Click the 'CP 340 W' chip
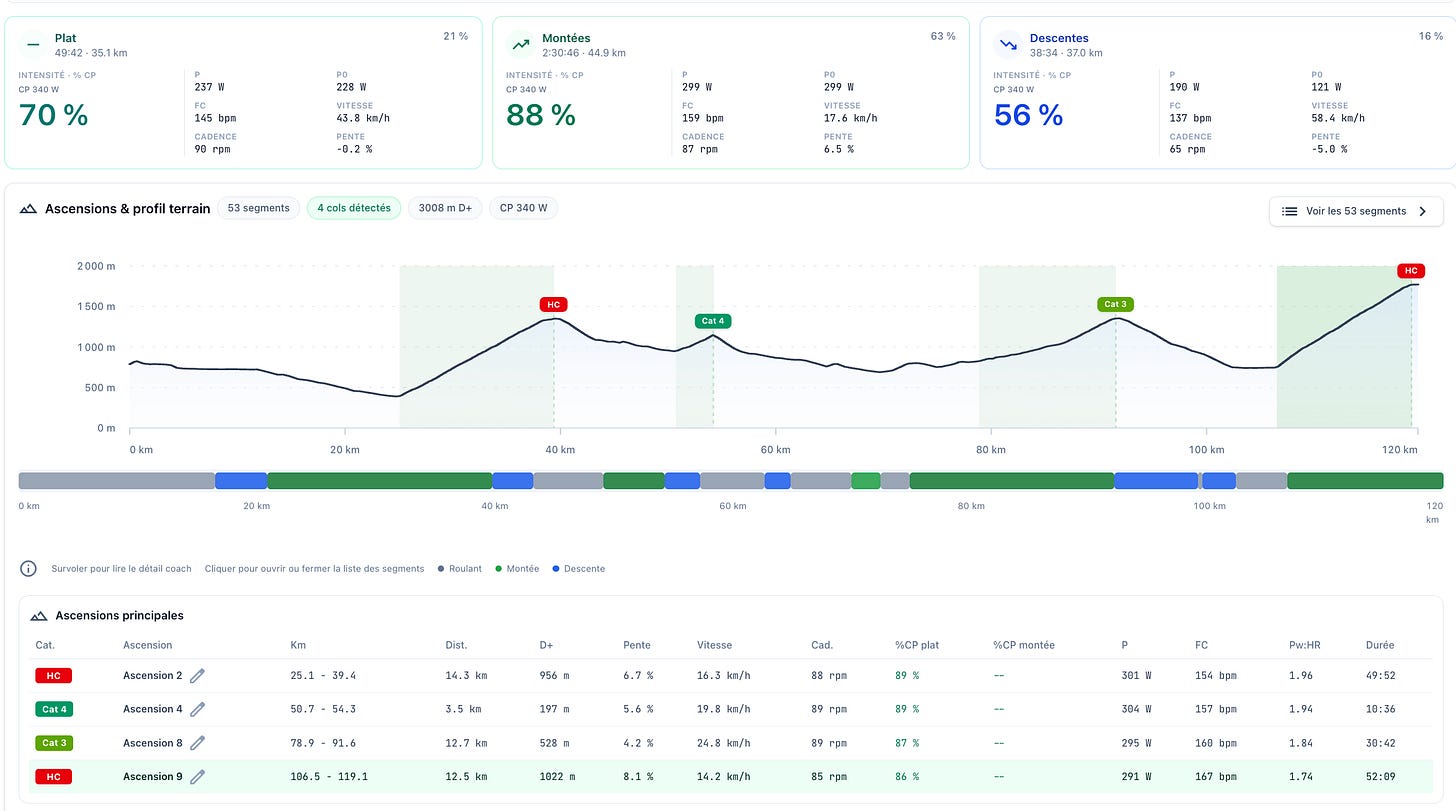 (523, 208)
